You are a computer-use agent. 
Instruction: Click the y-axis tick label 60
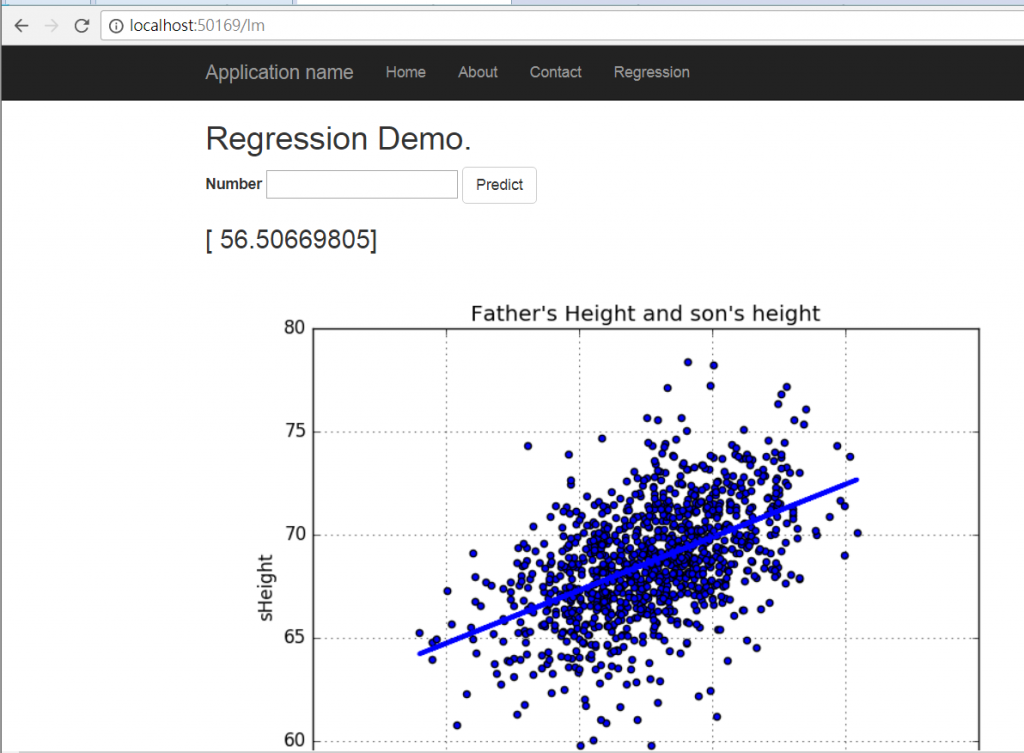pyautogui.click(x=295, y=740)
